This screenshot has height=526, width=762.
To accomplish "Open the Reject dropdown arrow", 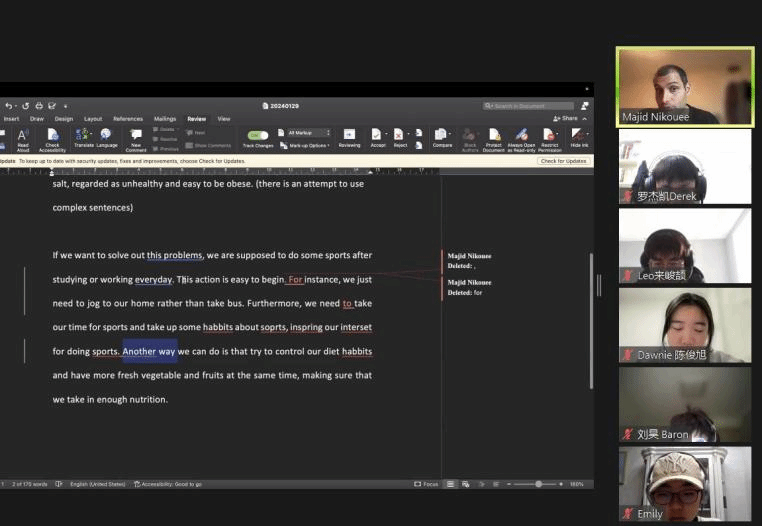I will click(x=409, y=133).
